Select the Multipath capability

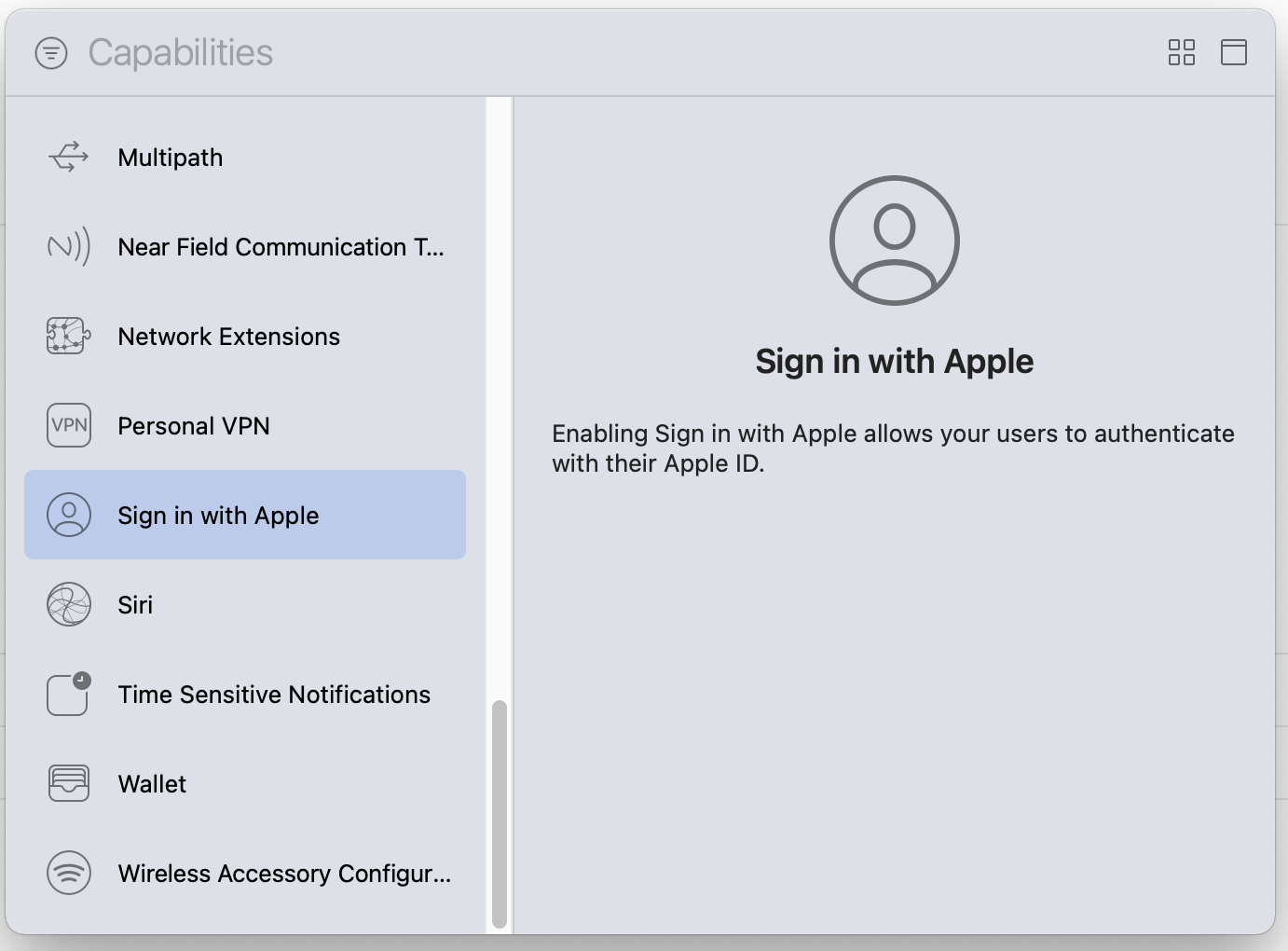coord(245,157)
